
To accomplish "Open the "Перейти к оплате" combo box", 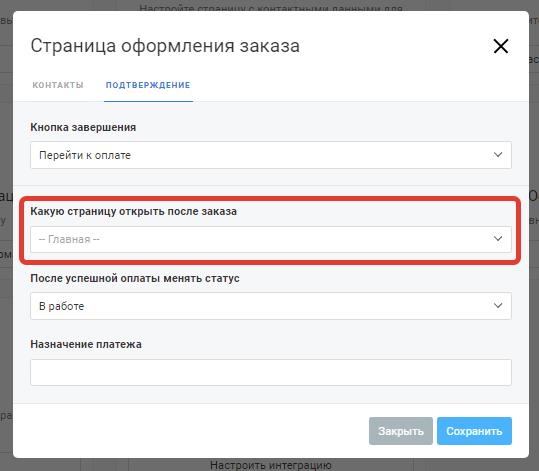I will 271,155.
